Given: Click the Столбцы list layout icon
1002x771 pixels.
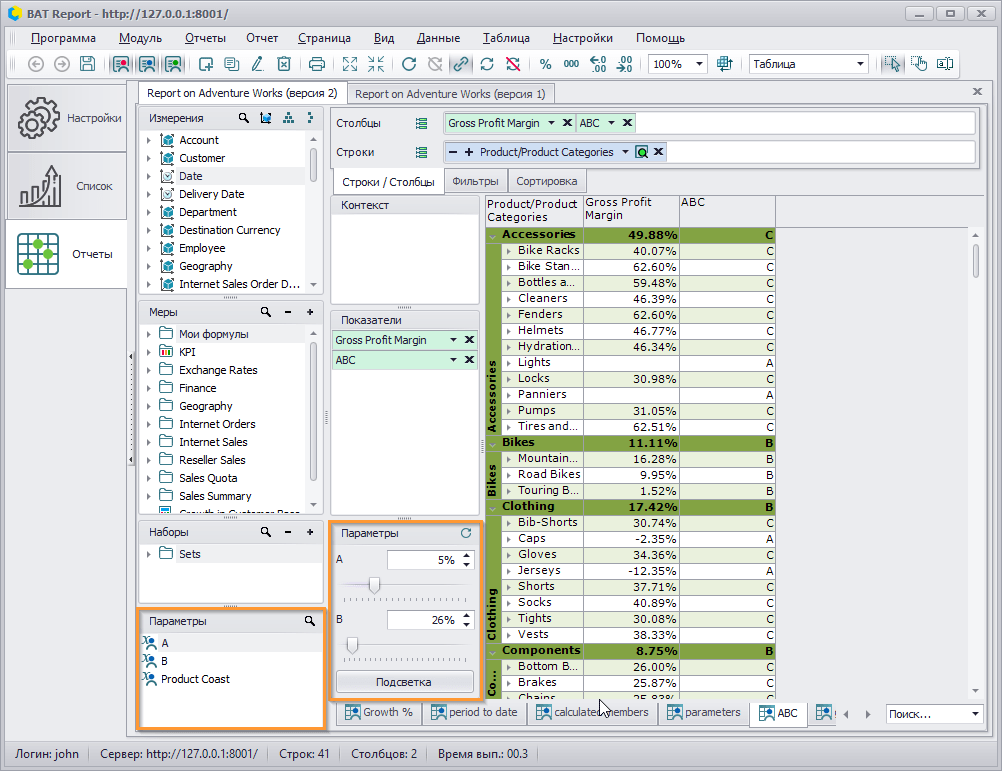Looking at the screenshot, I should click(421, 123).
